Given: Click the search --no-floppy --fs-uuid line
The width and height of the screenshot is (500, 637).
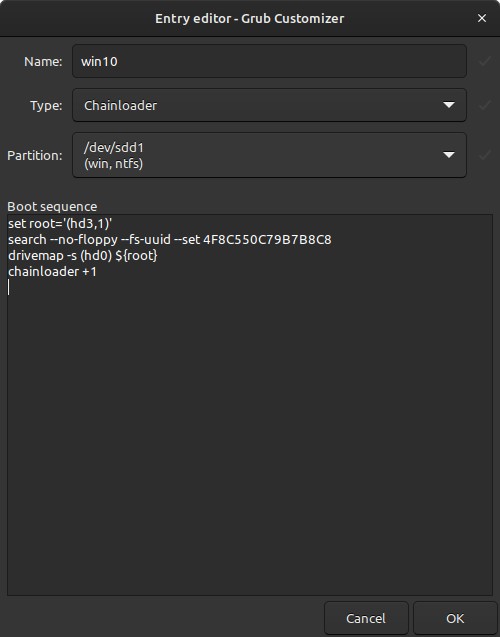Looking at the screenshot, I should click(x=170, y=240).
